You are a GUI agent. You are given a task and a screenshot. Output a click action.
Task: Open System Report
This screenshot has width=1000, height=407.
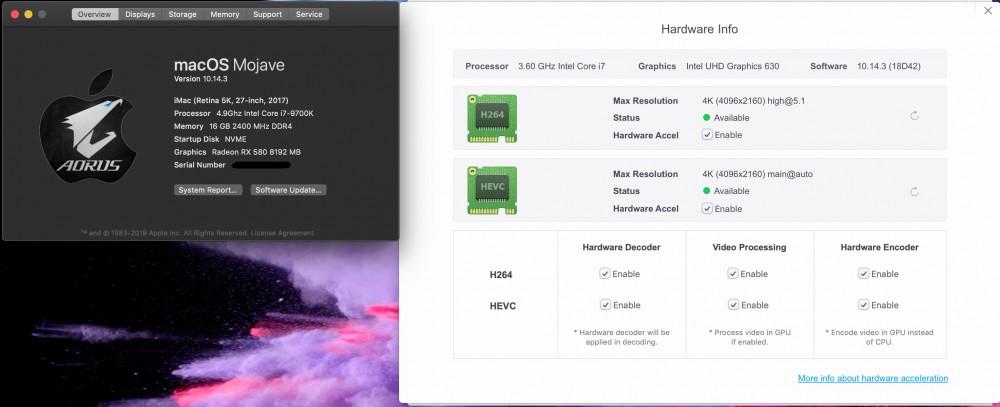pyautogui.click(x=208, y=190)
